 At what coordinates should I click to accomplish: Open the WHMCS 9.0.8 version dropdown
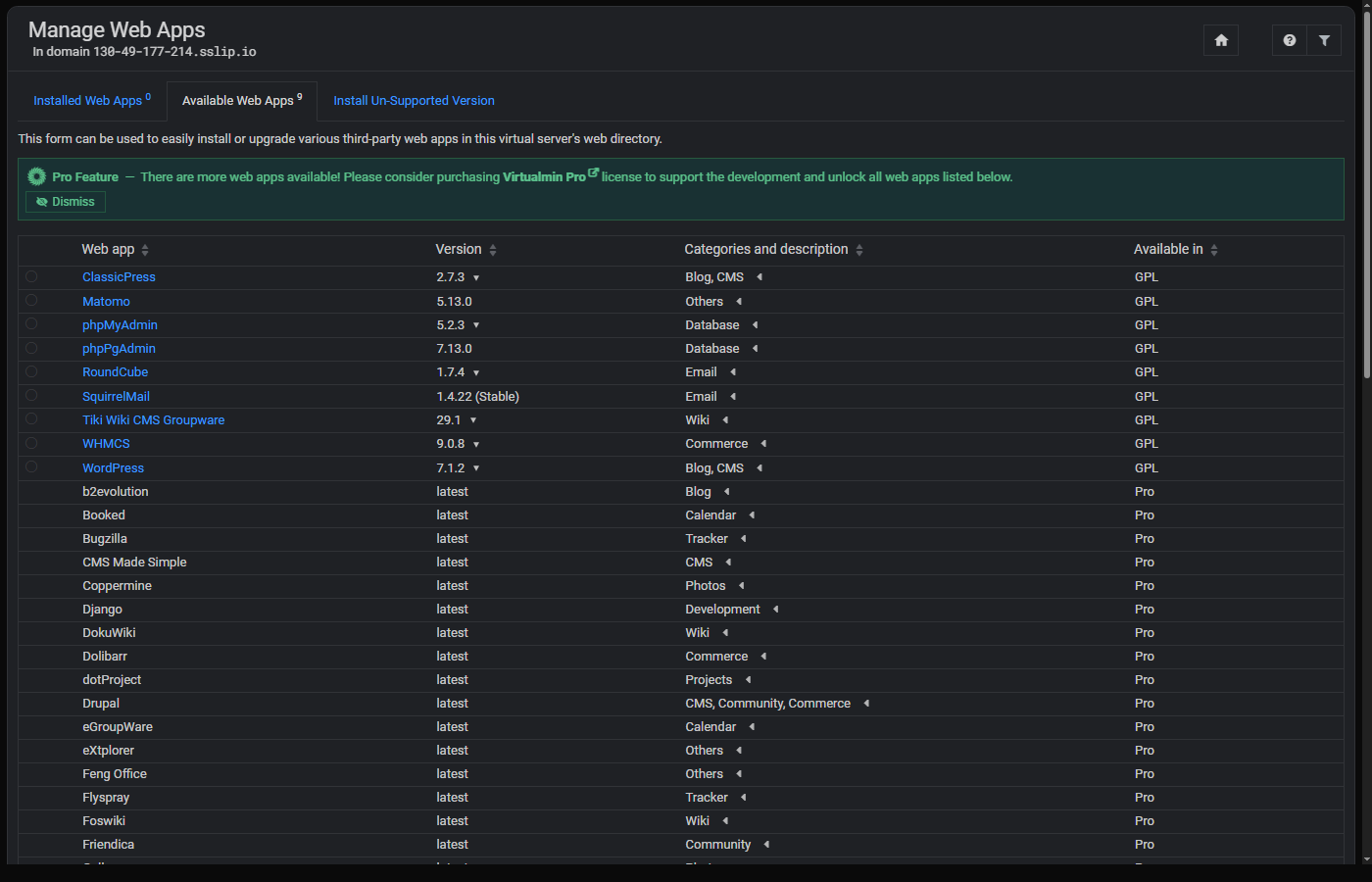[476, 445]
